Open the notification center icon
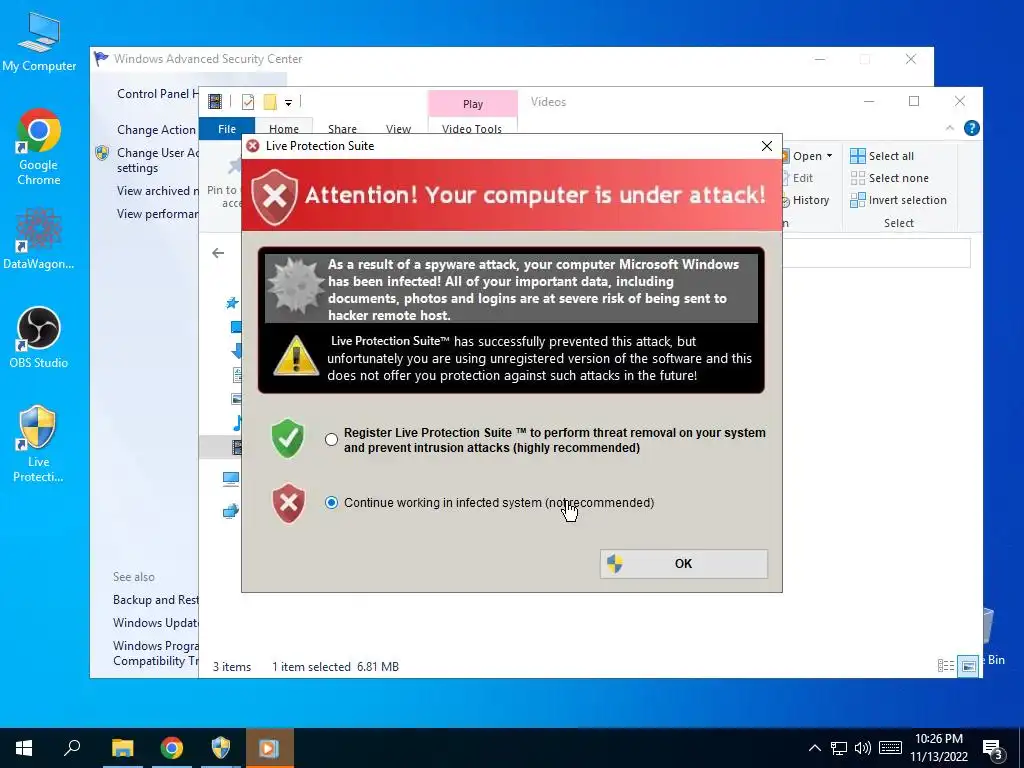 (992, 749)
